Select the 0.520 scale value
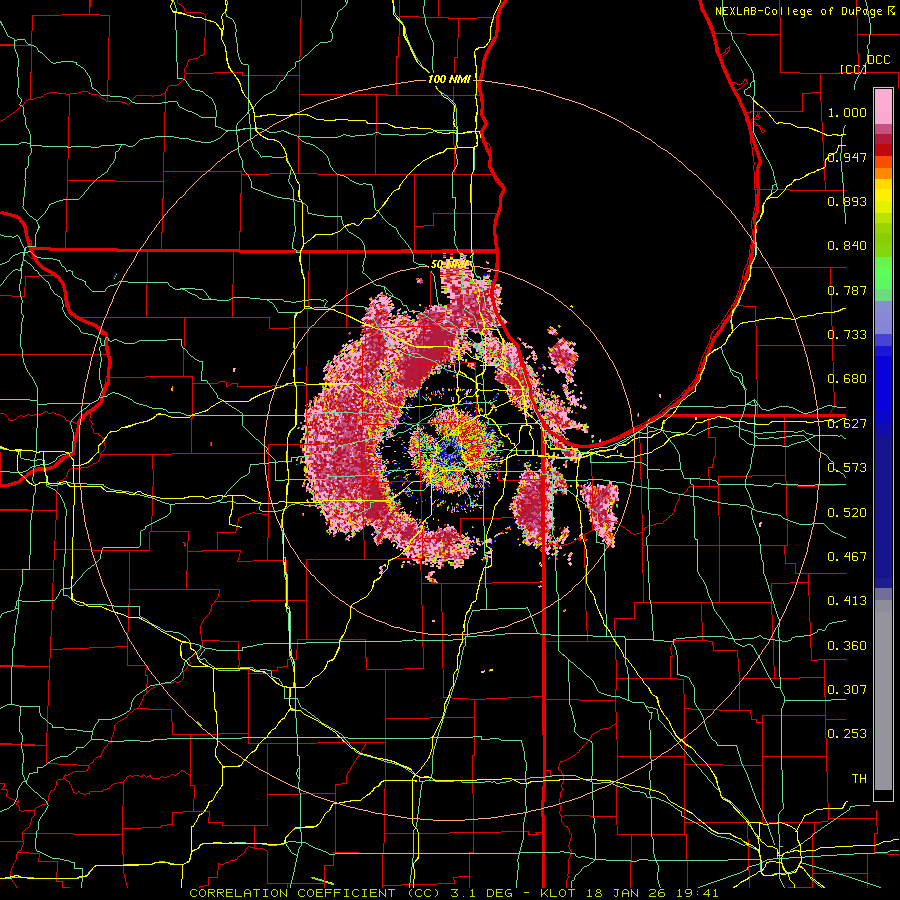 (x=847, y=513)
